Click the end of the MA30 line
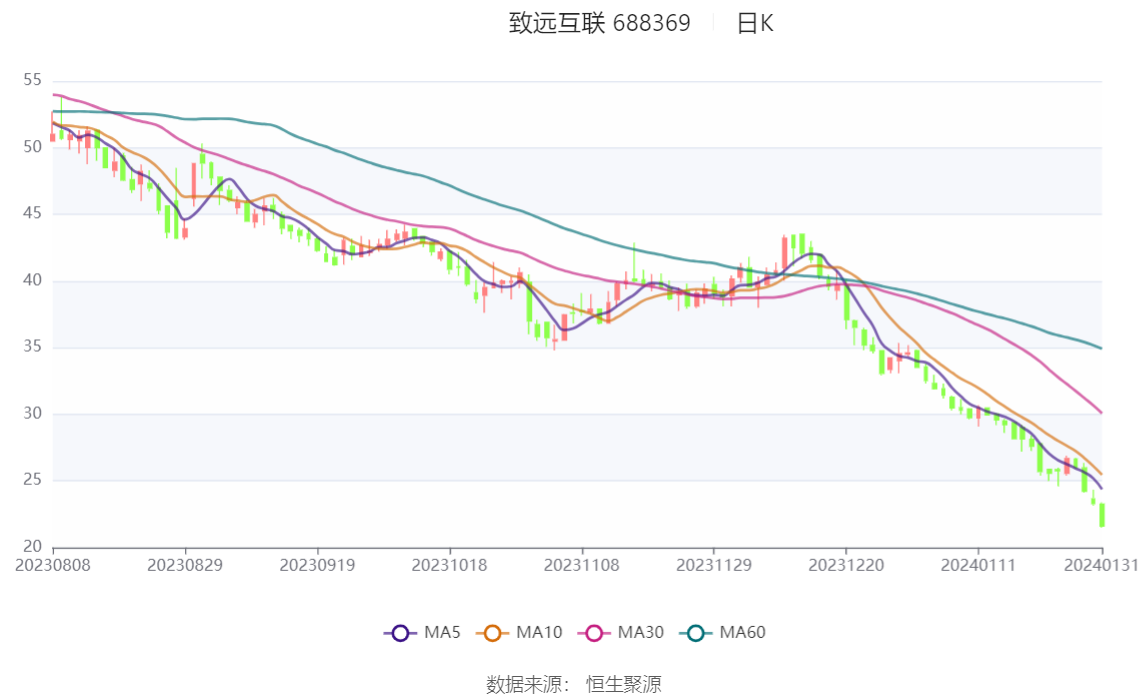The image size is (1148, 699). [x=1100, y=413]
